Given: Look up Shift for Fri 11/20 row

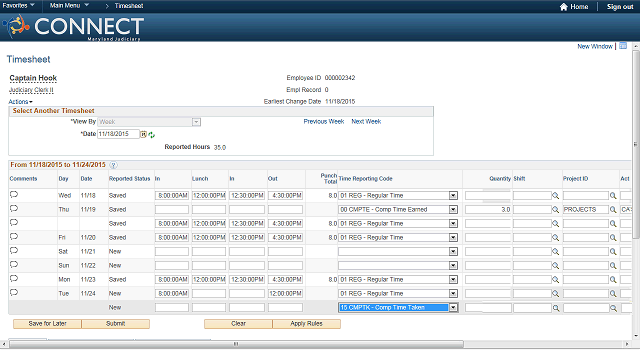Looking at the screenshot, I should (x=556, y=238).
